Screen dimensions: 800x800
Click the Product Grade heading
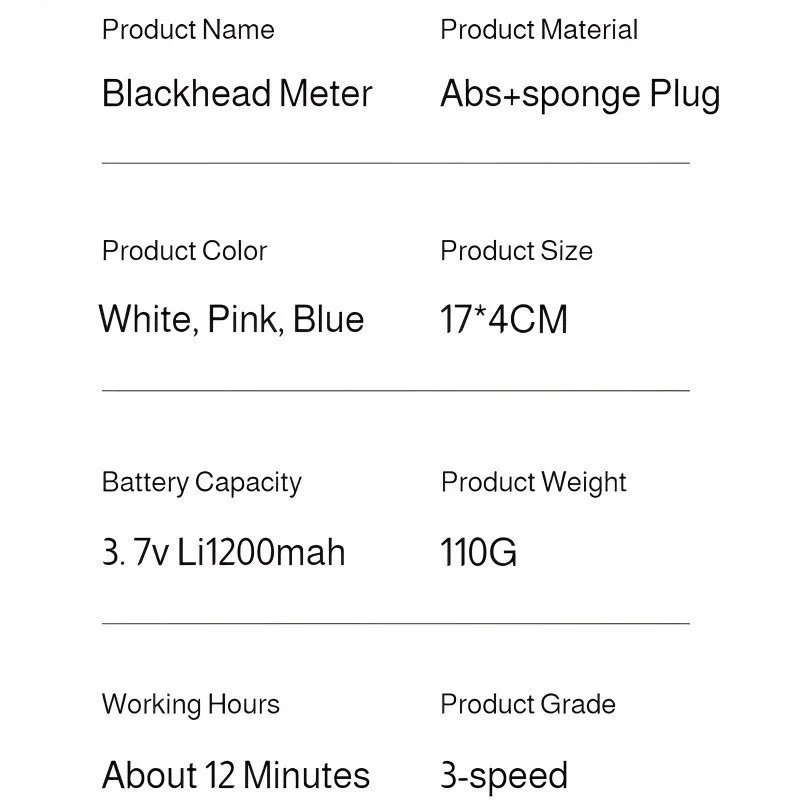[x=528, y=705]
